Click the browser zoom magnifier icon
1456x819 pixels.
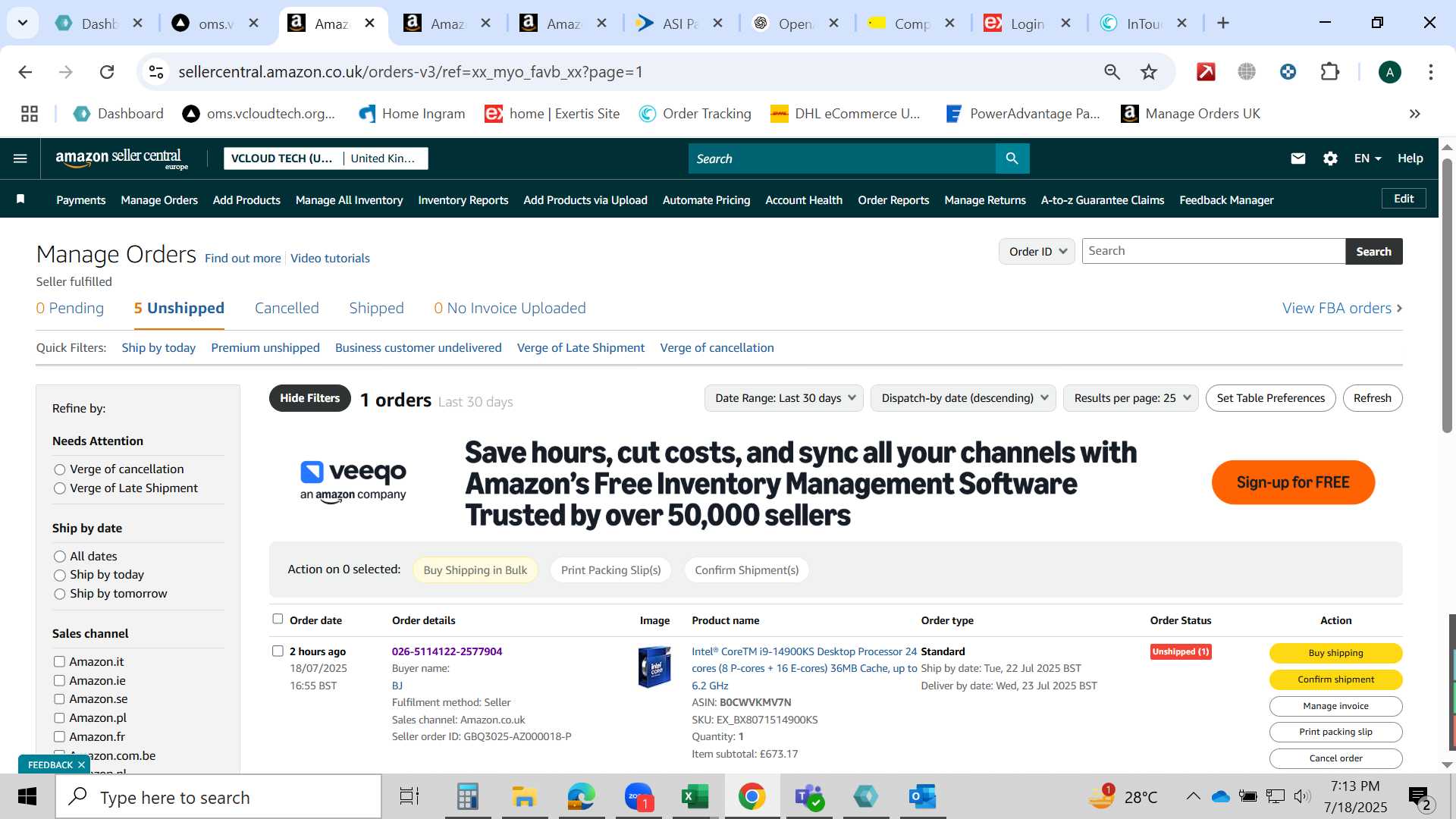tap(1112, 72)
